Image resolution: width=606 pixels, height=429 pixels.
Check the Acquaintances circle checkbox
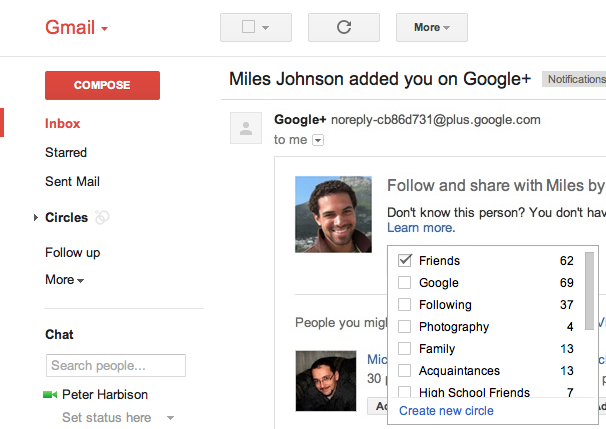click(x=405, y=371)
